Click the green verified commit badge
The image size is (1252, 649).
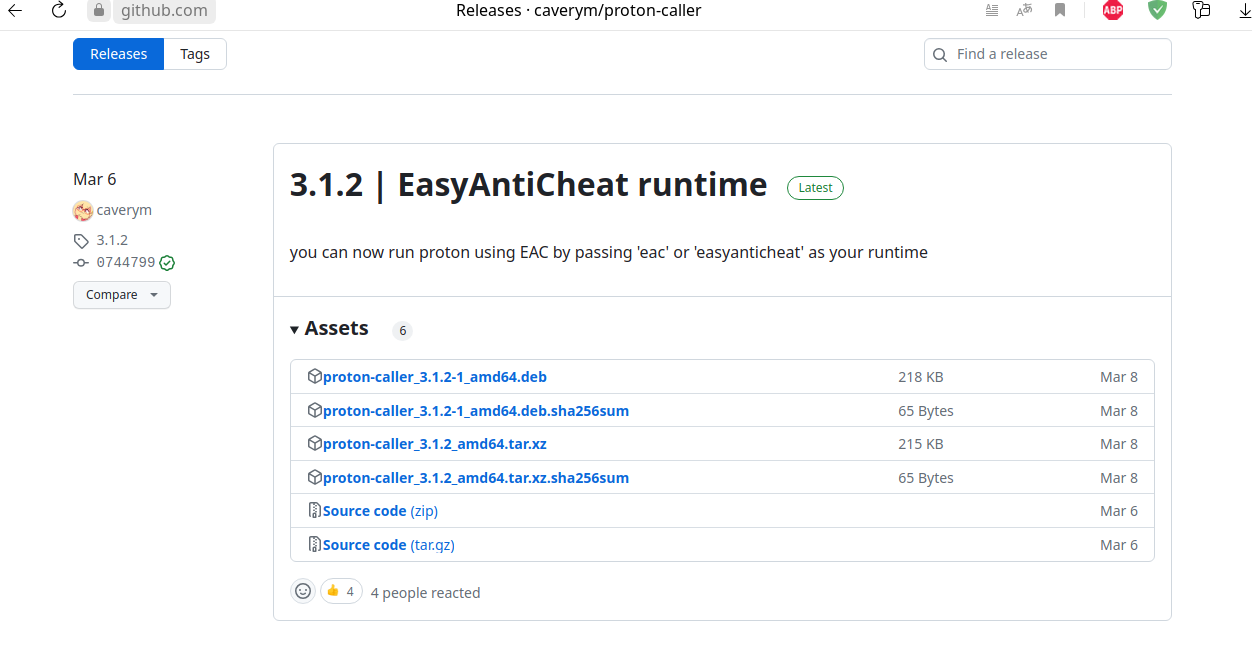click(167, 263)
